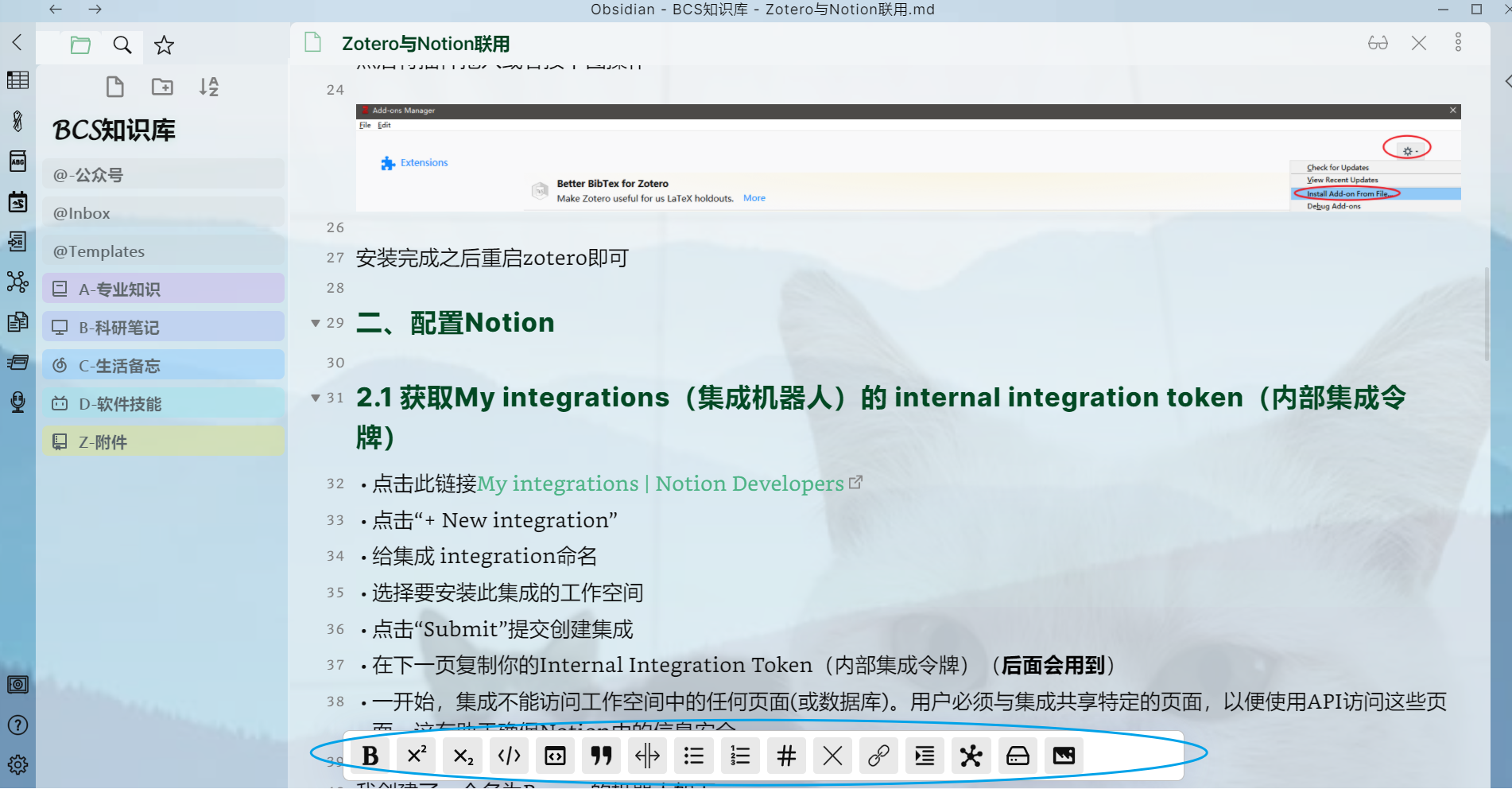The image size is (1512, 789).
Task: Indent text using the toolbar indent button
Action: (x=925, y=756)
